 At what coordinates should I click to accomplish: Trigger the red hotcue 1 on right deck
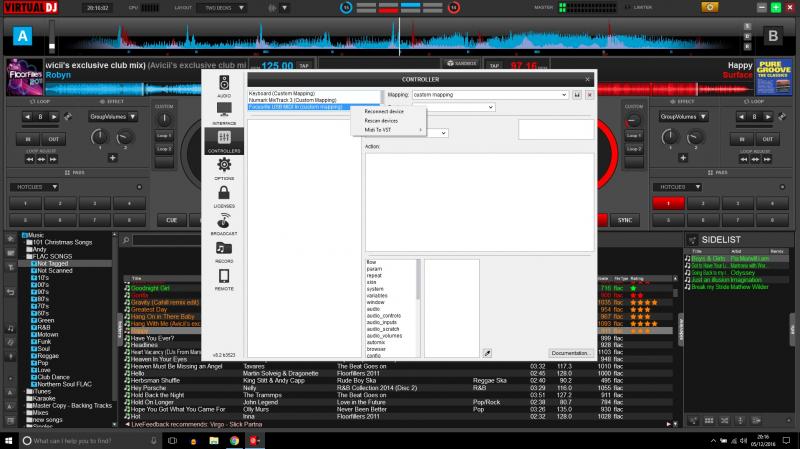pos(668,204)
